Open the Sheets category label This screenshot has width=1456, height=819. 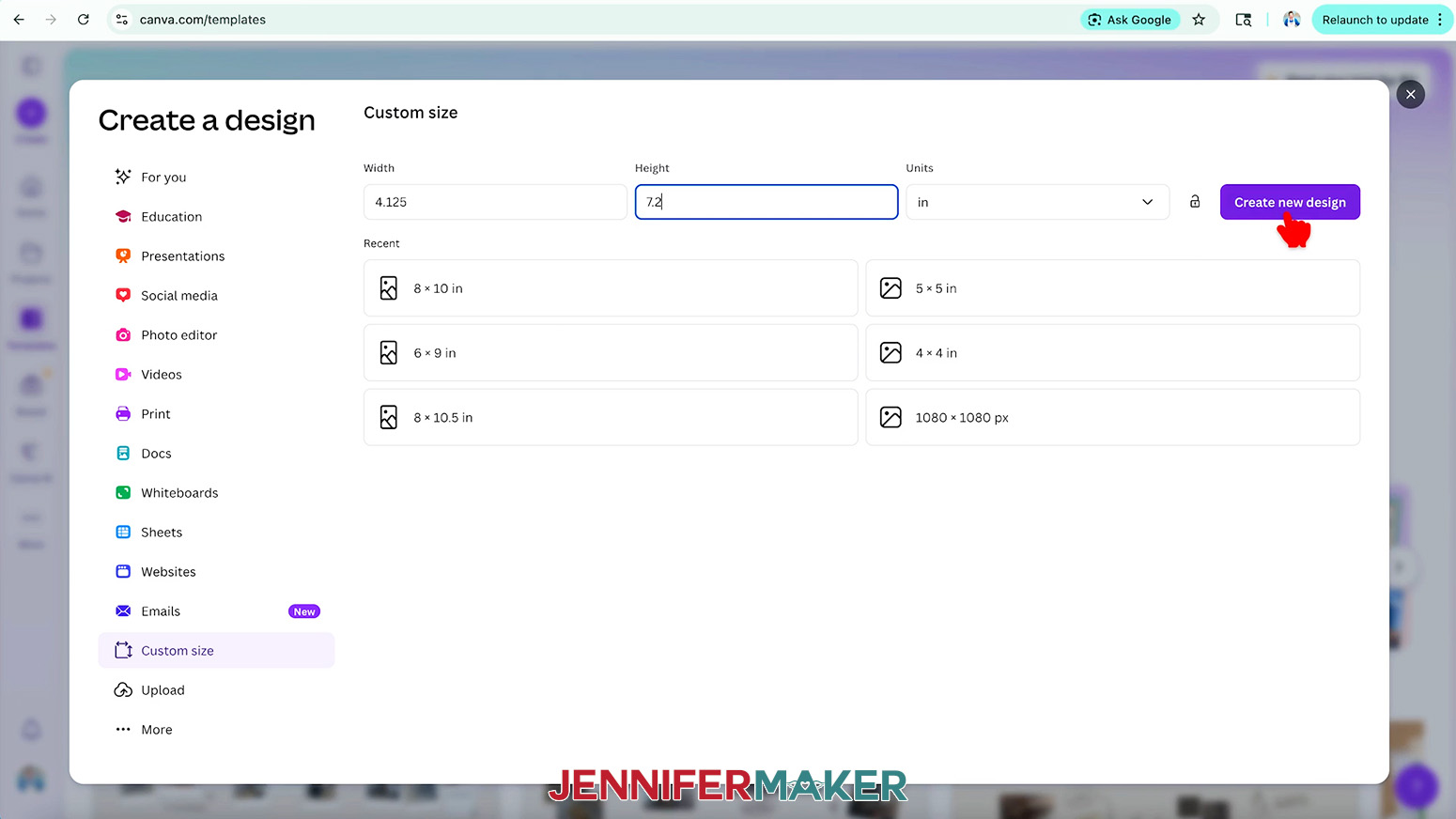pos(162,532)
